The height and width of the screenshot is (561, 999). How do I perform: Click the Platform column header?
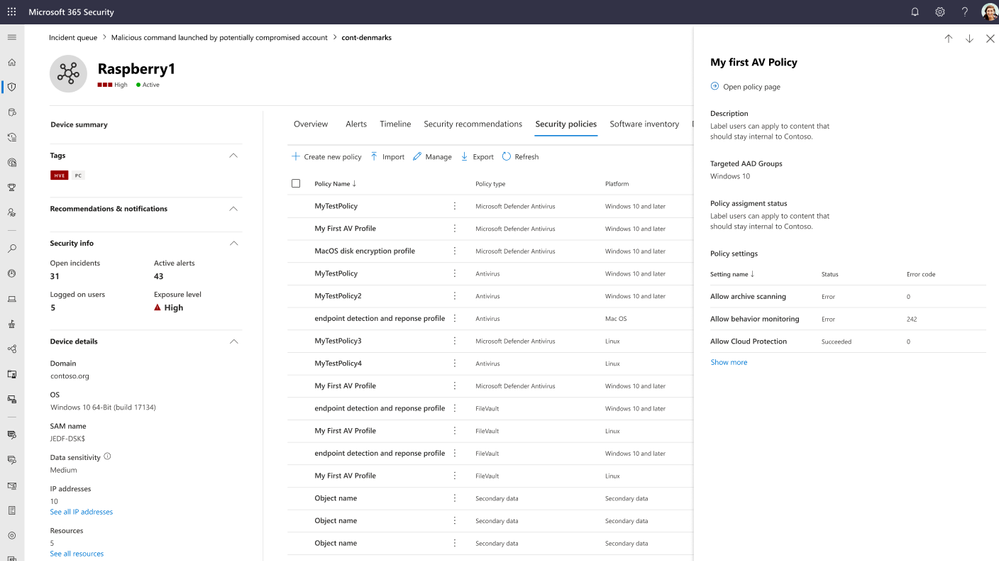617,184
